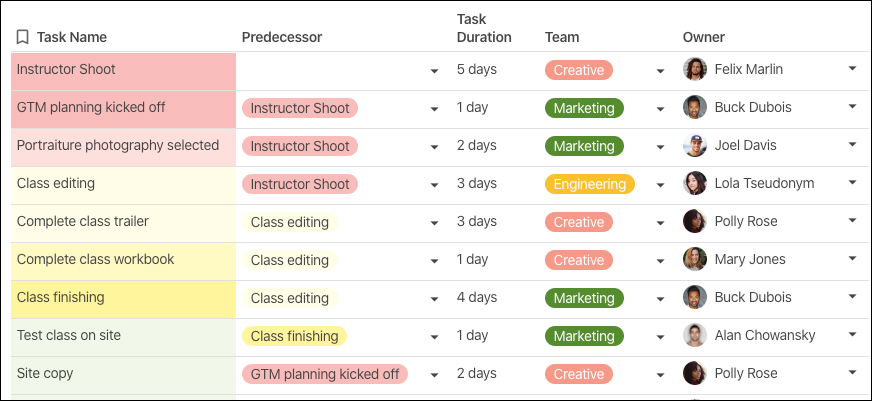Expand Owner dropdown for Mary Jones
The image size is (872, 401).
pos(852,259)
